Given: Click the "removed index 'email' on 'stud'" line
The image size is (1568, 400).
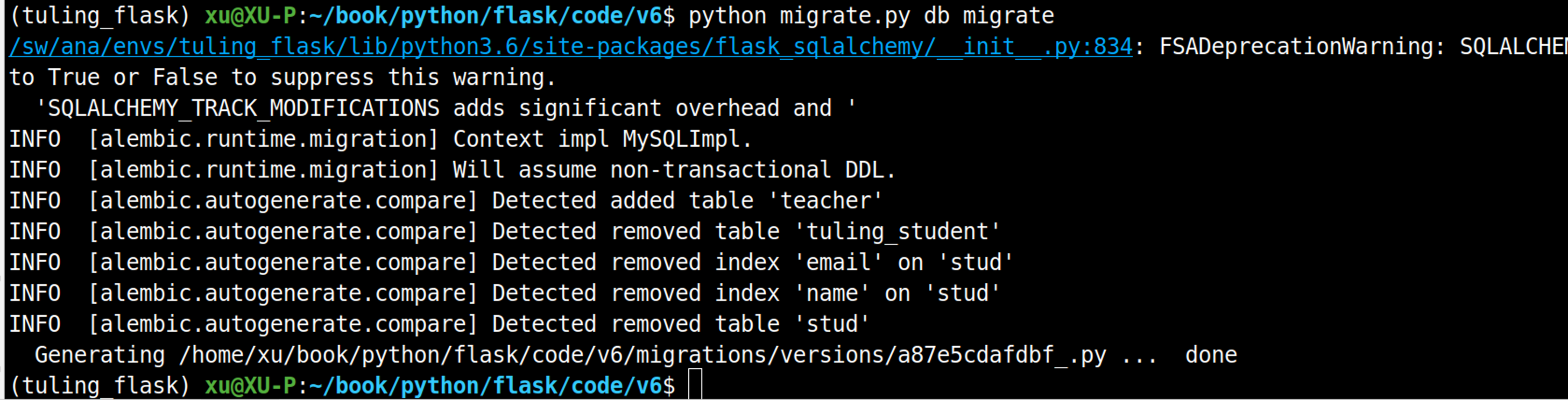Looking at the screenshot, I should pos(511,263).
